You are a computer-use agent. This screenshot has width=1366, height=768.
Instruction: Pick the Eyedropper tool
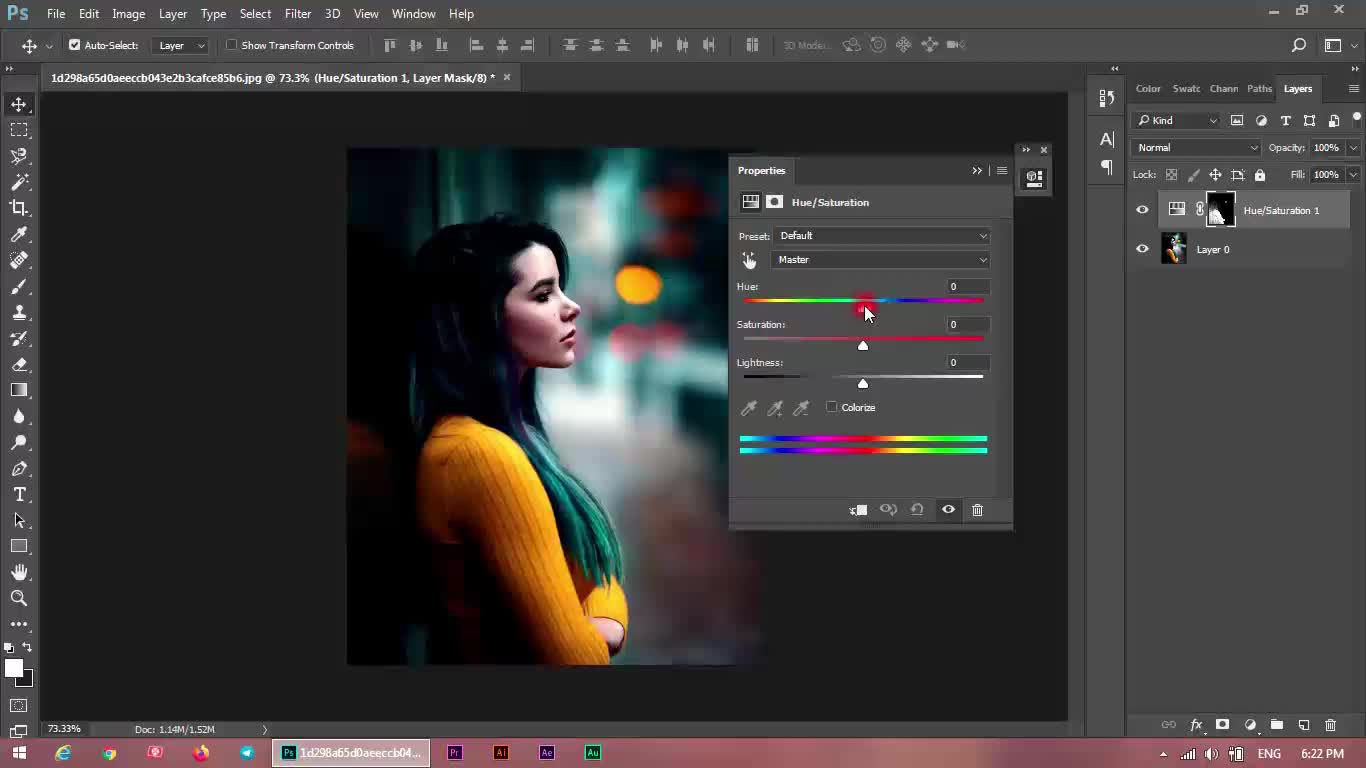pyautogui.click(x=19, y=234)
